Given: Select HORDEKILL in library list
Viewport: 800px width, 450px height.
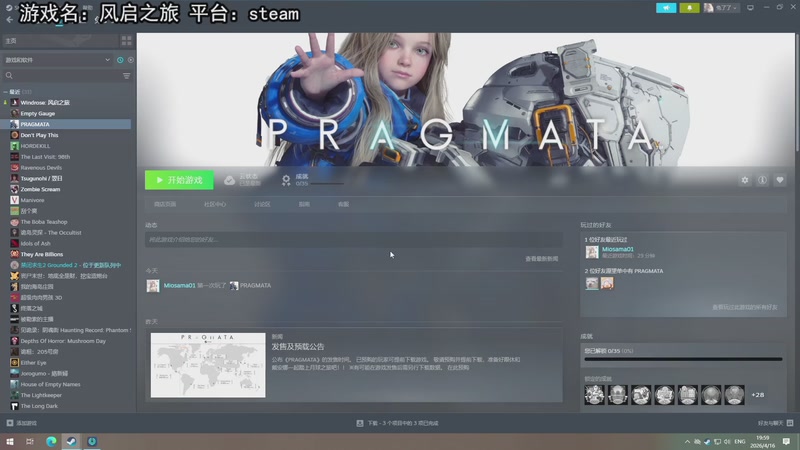Looking at the screenshot, I should coord(35,146).
